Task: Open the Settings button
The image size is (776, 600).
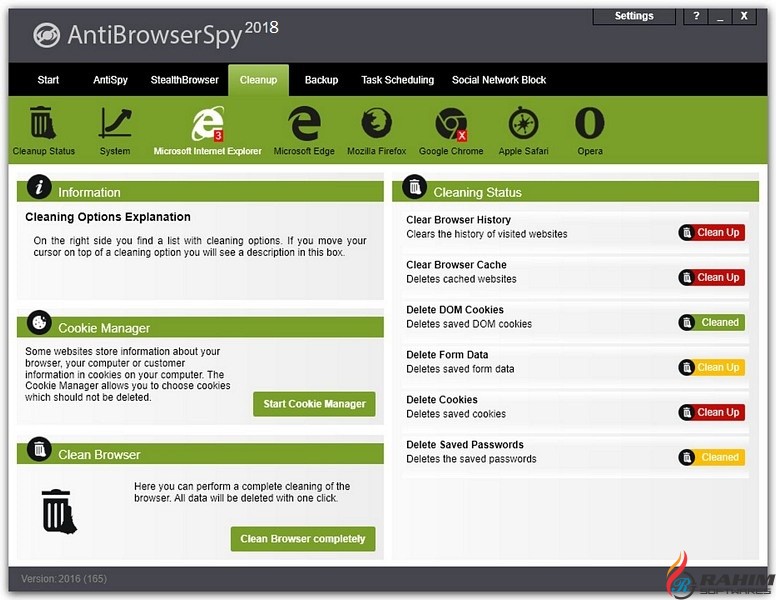Action: tap(634, 16)
